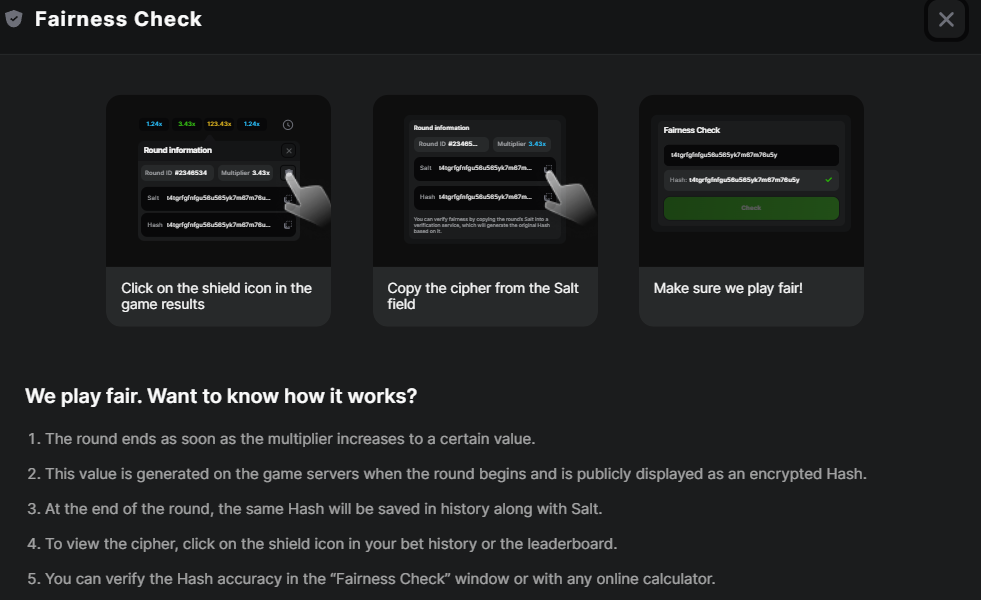The width and height of the screenshot is (981, 600).
Task: Open the Salt field copy step illustration
Action: (x=485, y=181)
